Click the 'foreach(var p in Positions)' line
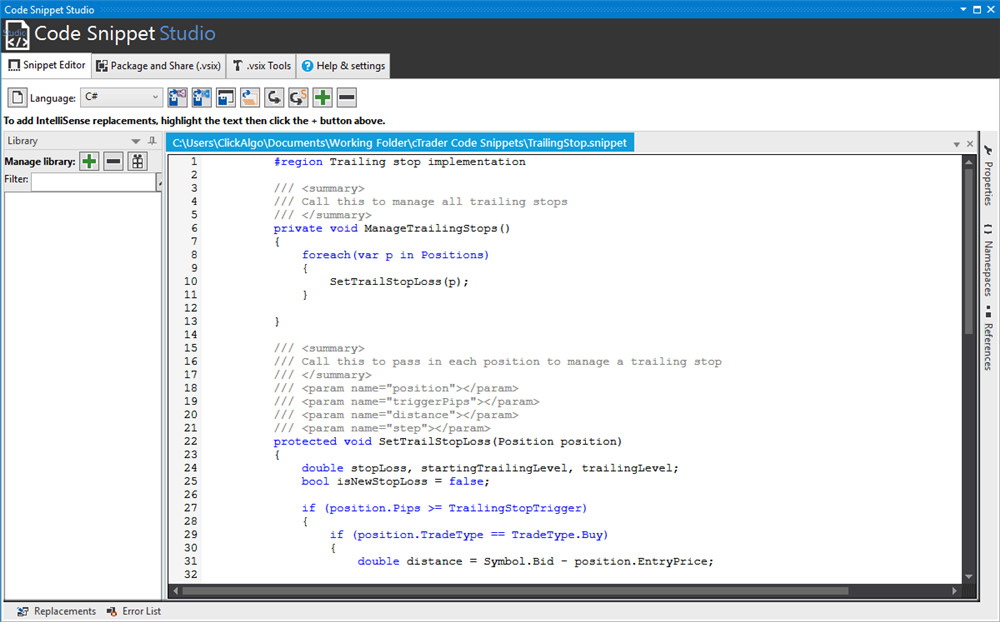 point(395,255)
